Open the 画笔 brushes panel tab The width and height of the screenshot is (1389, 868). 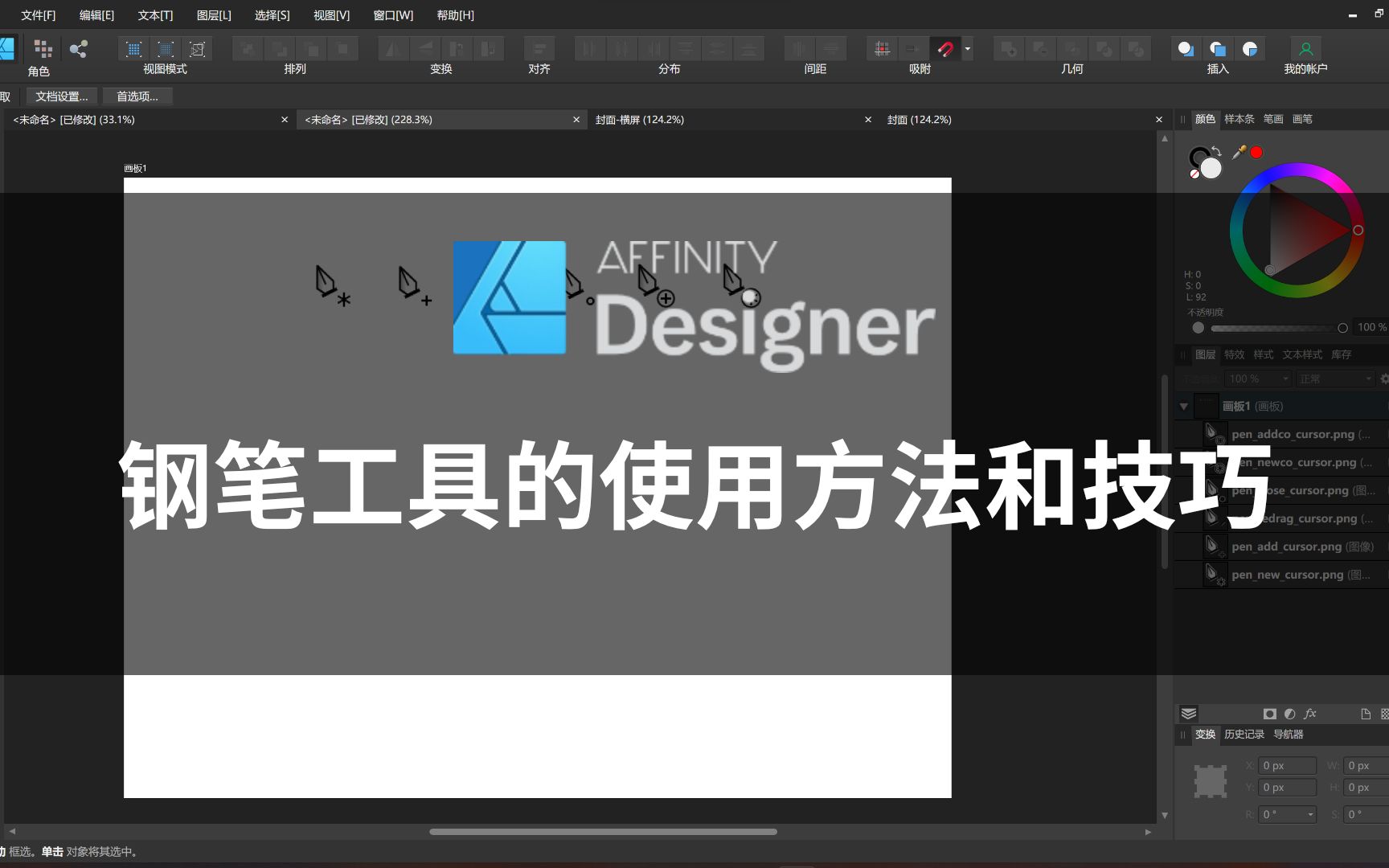(x=1302, y=119)
